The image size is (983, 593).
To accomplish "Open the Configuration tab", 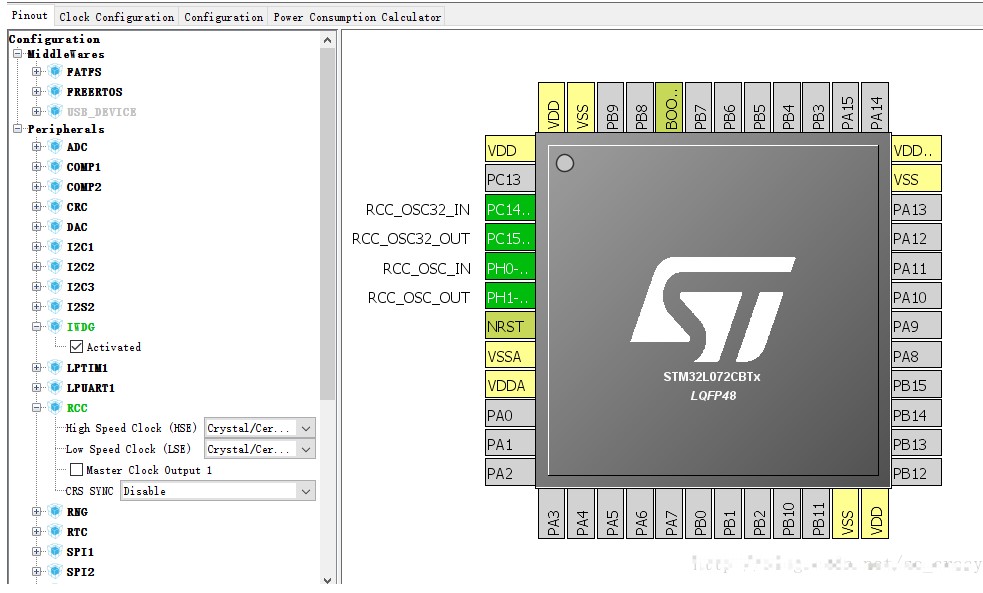I will click(223, 17).
